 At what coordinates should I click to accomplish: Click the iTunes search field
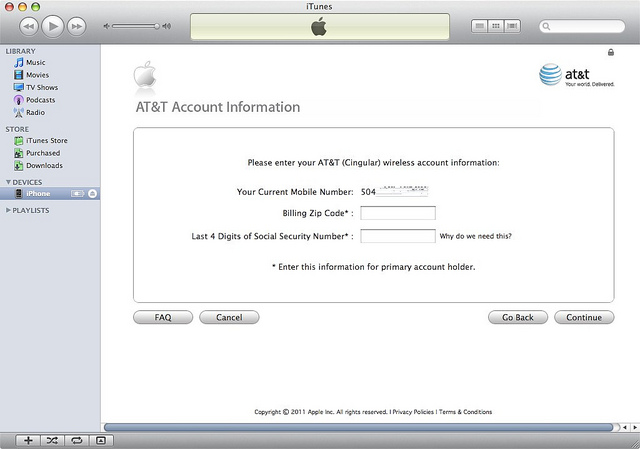pos(582,27)
